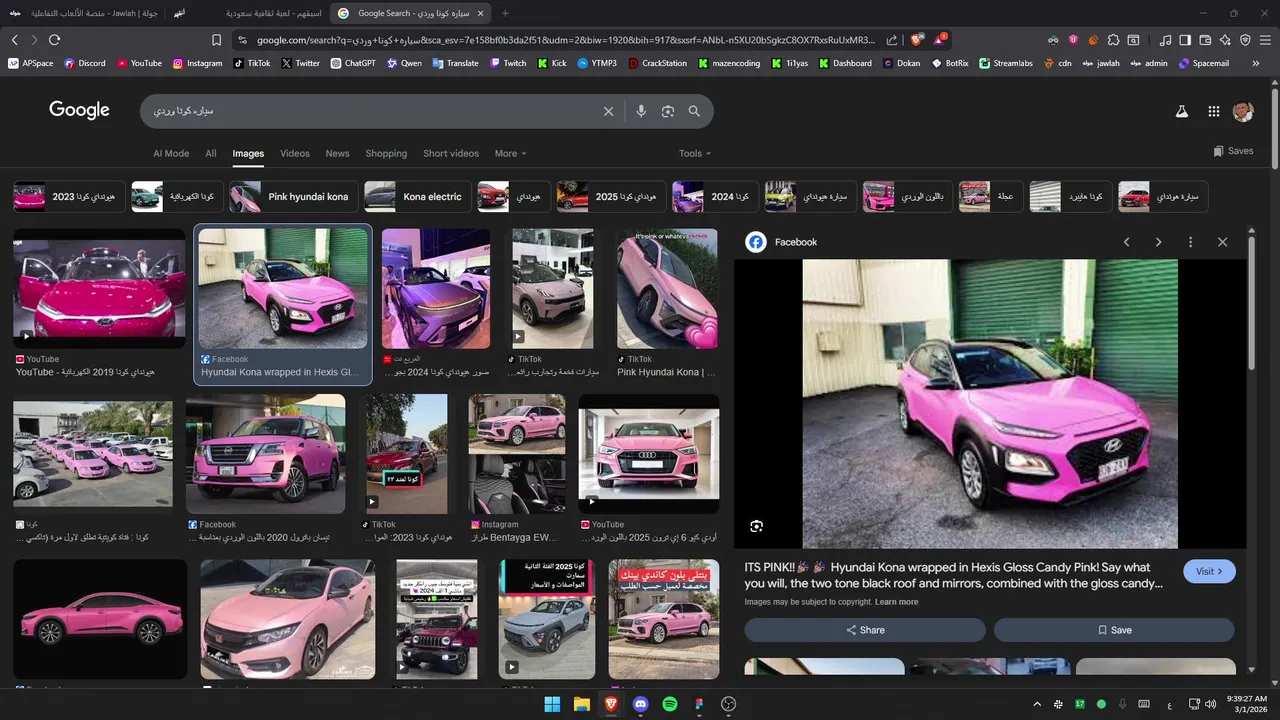Open the Brave Wallet icon
The width and height of the screenshot is (1280, 720).
(1205, 40)
